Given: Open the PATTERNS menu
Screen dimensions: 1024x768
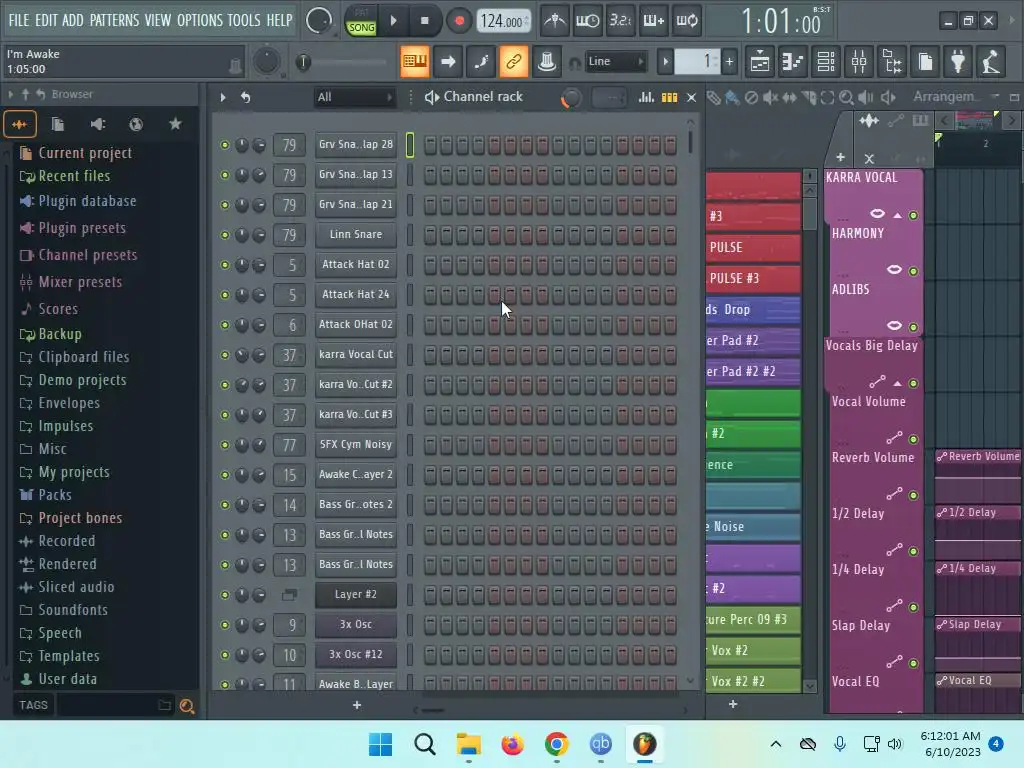Looking at the screenshot, I should [114, 20].
